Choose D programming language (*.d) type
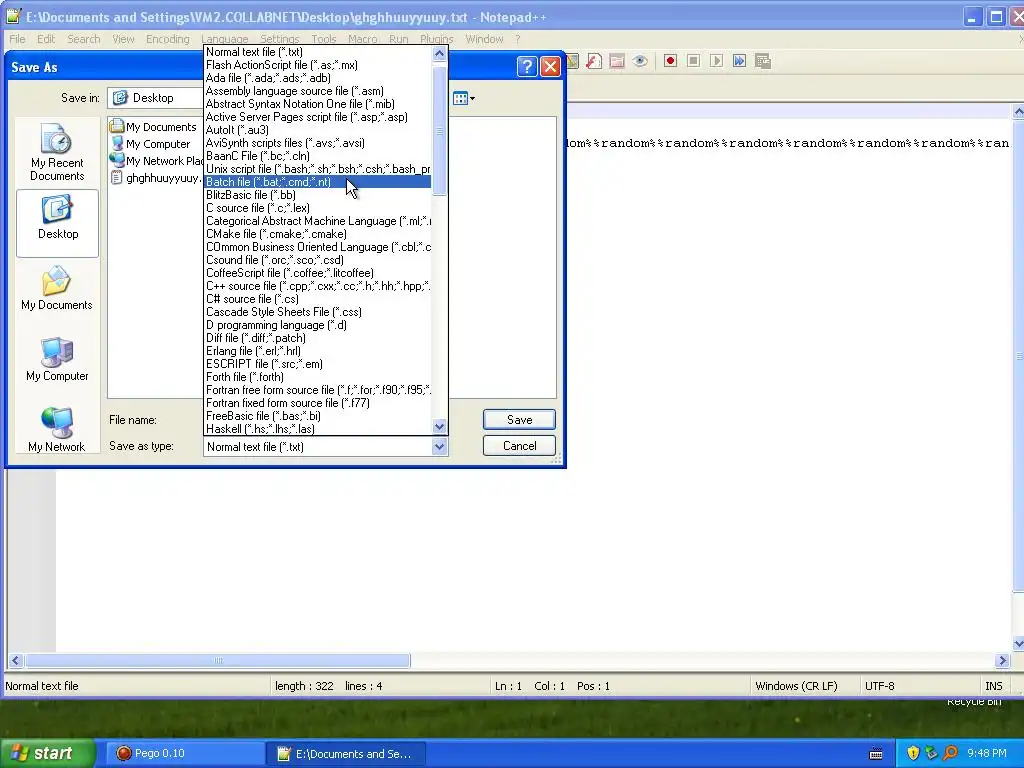1024x768 pixels. coord(318,325)
